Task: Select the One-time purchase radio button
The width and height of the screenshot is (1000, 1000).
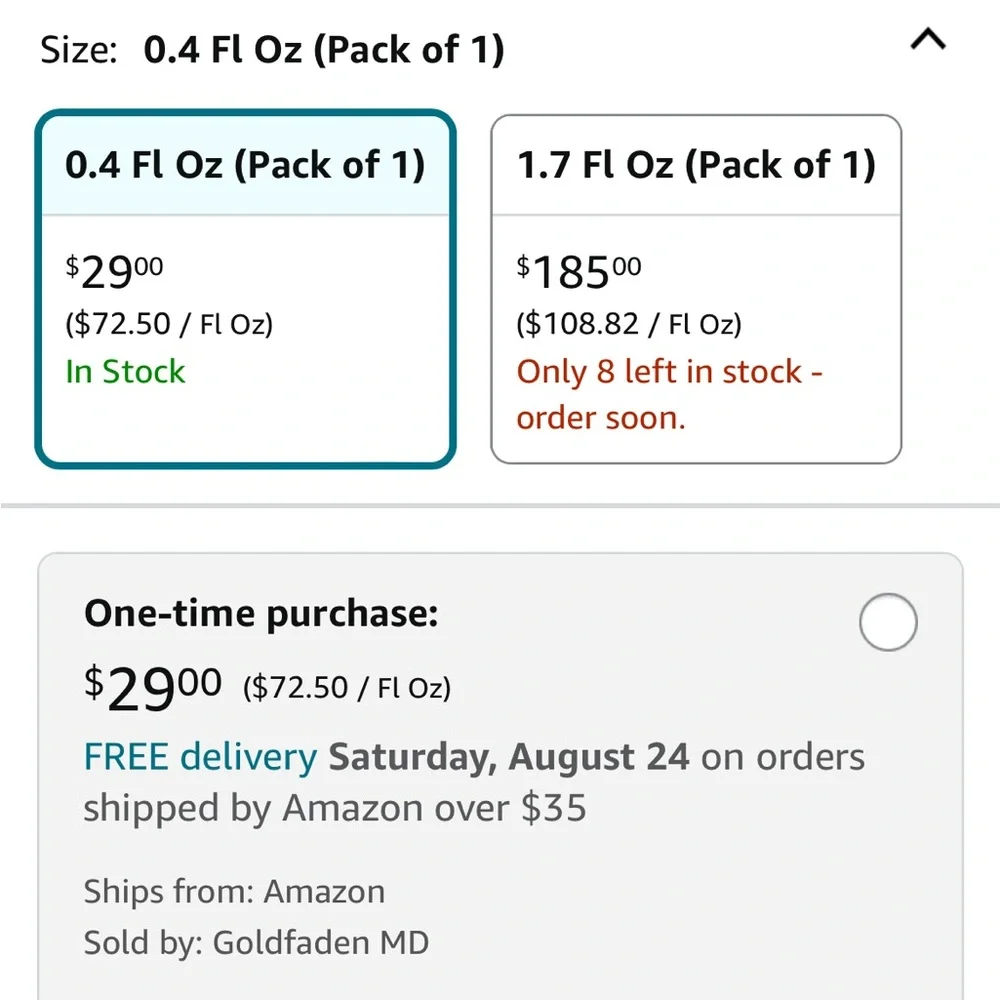Action: coord(888,622)
